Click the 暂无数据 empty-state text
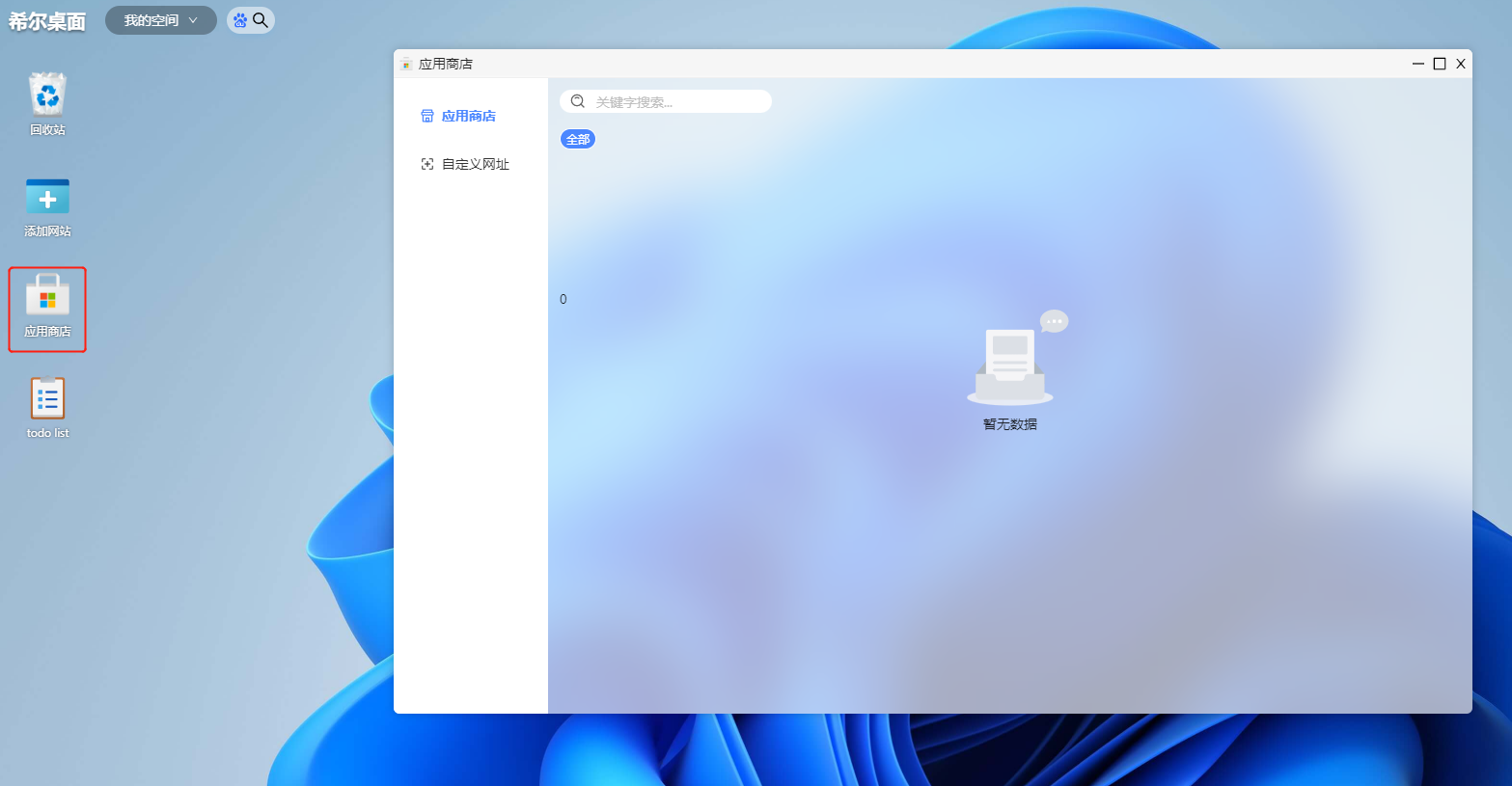Image resolution: width=1512 pixels, height=786 pixels. point(1010,424)
